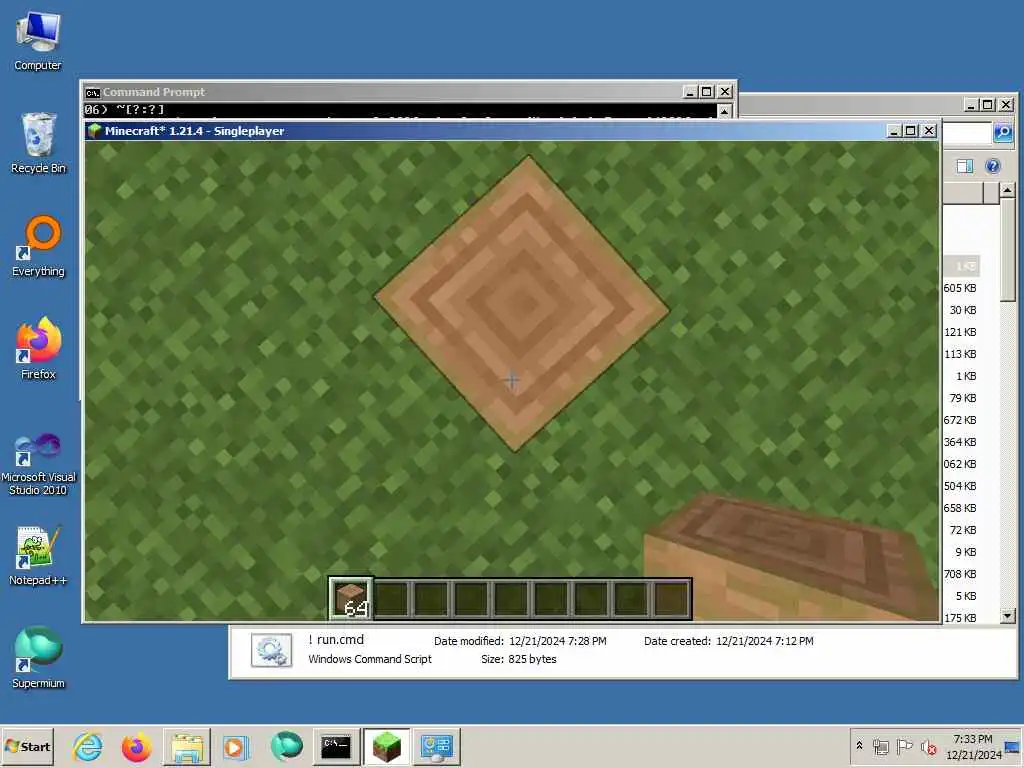
Task: Launch Everything search shortcut
Action: tap(38, 246)
